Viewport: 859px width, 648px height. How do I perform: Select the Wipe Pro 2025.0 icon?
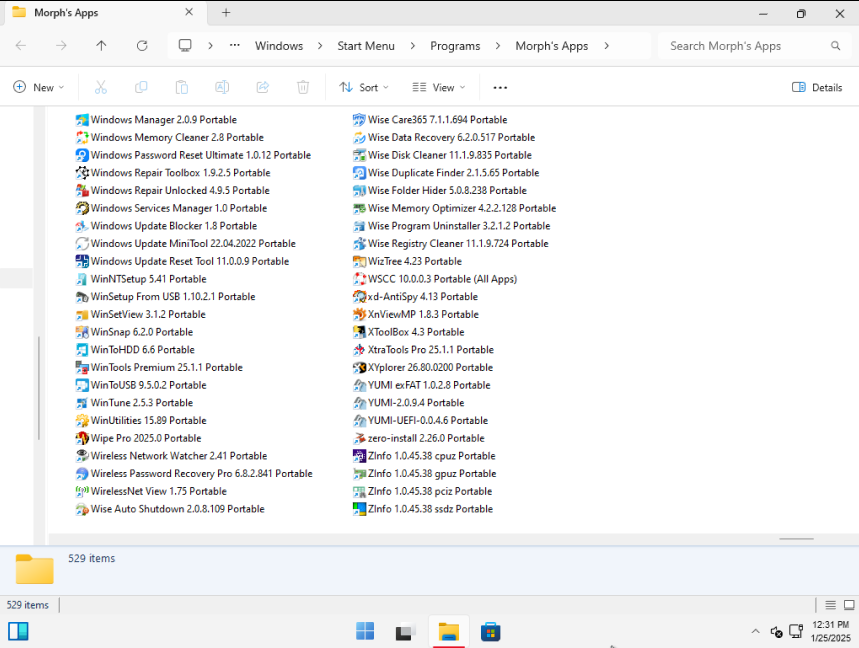(82, 438)
